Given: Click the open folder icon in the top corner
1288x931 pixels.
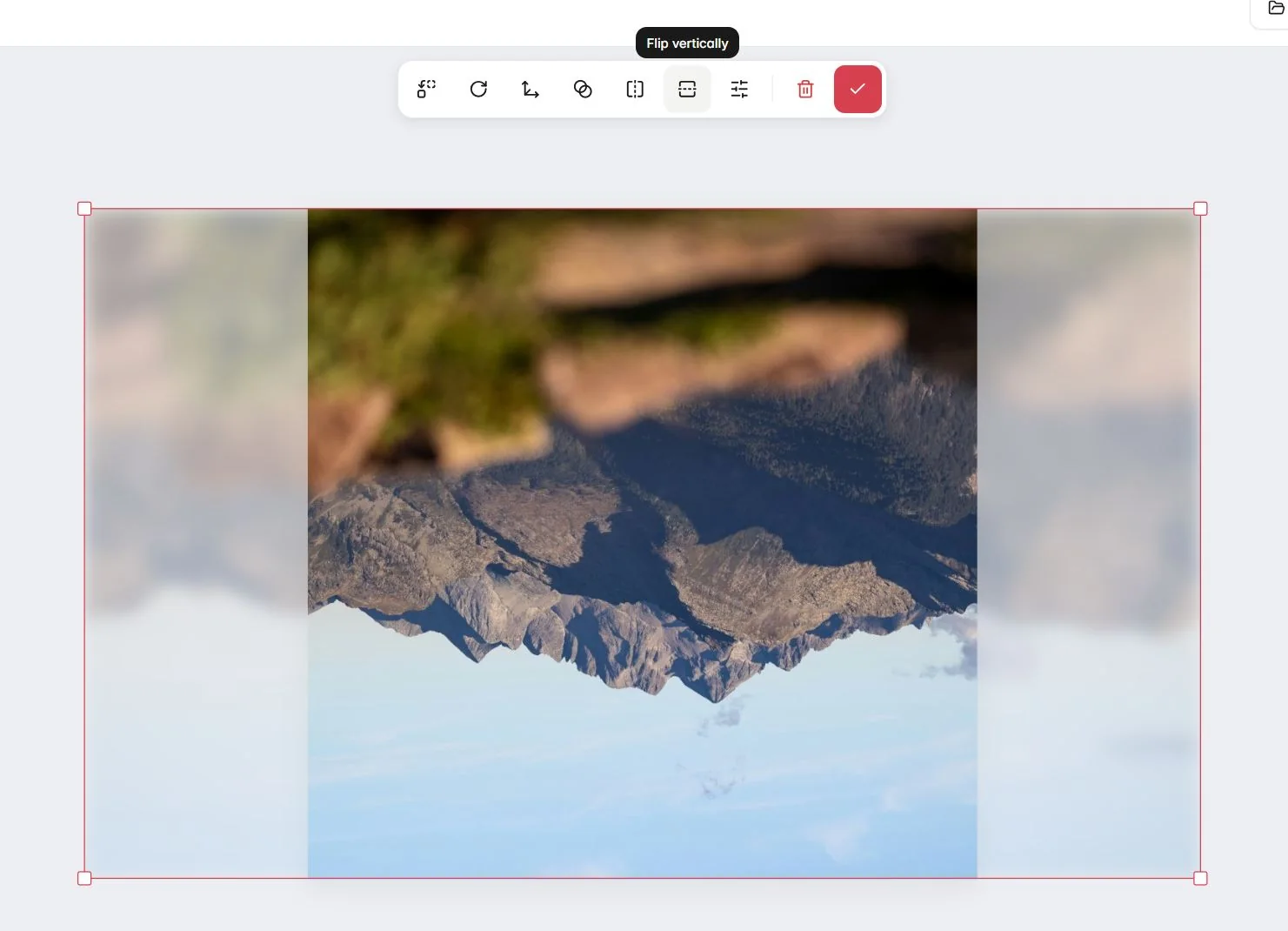Looking at the screenshot, I should [x=1276, y=8].
